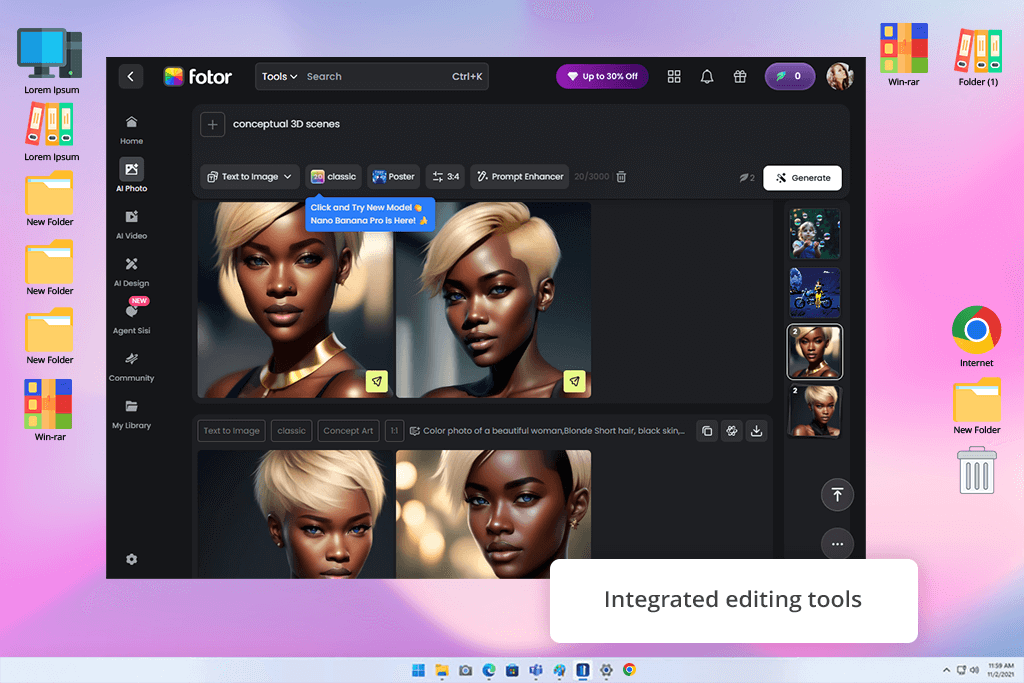Click the Up to 30% Off button
The height and width of the screenshot is (683, 1024).
point(602,76)
